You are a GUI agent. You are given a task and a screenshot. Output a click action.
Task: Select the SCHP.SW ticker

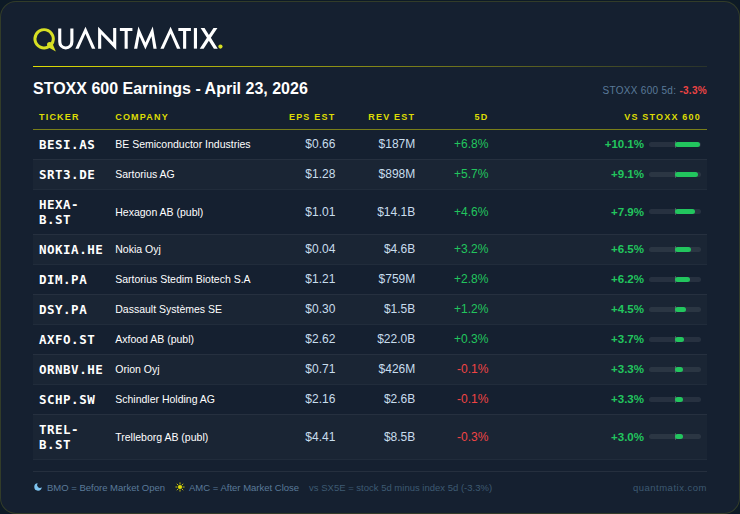(67, 399)
